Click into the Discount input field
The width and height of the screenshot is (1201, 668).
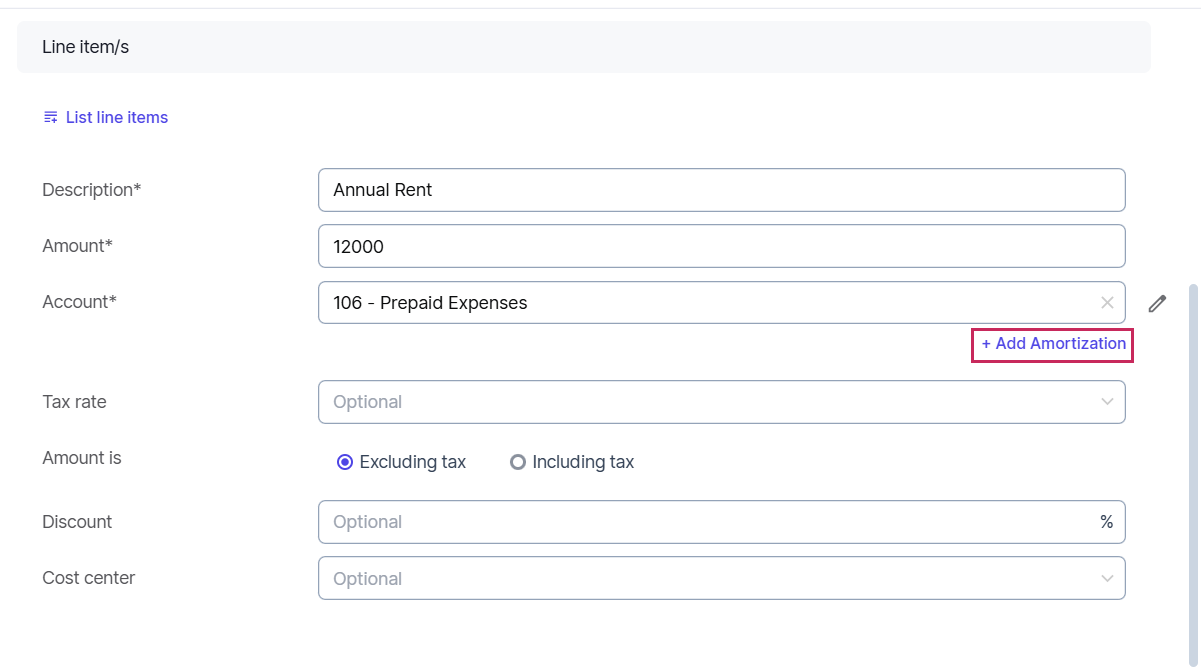(700, 522)
